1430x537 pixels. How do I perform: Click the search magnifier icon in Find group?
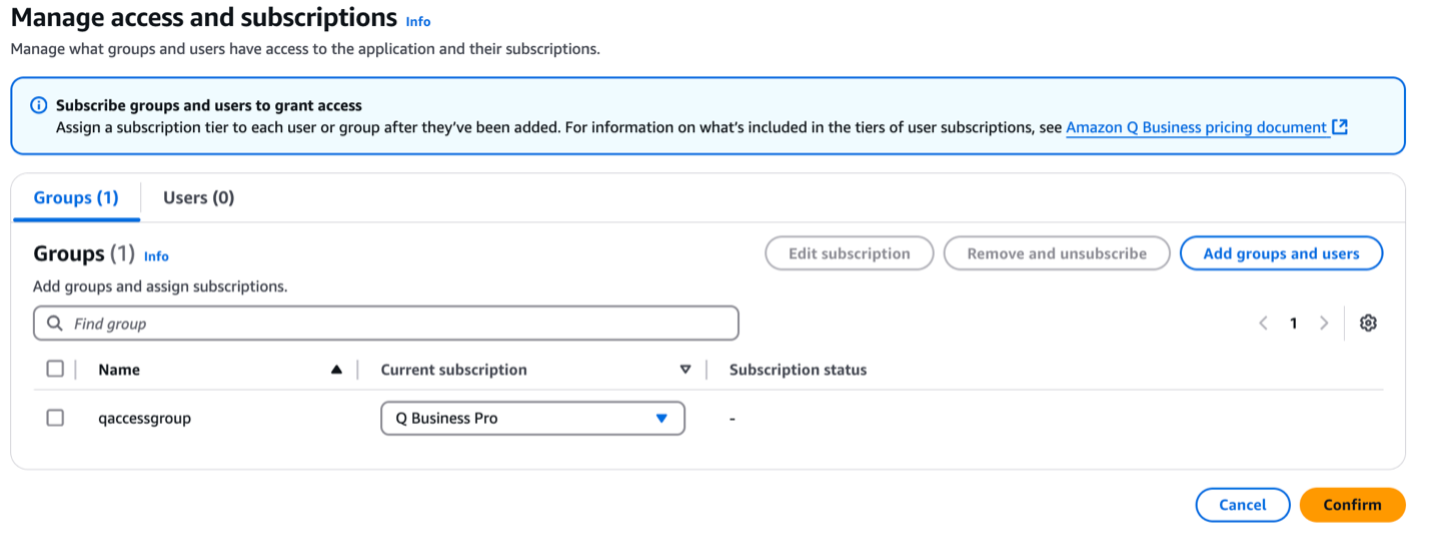pyautogui.click(x=54, y=324)
